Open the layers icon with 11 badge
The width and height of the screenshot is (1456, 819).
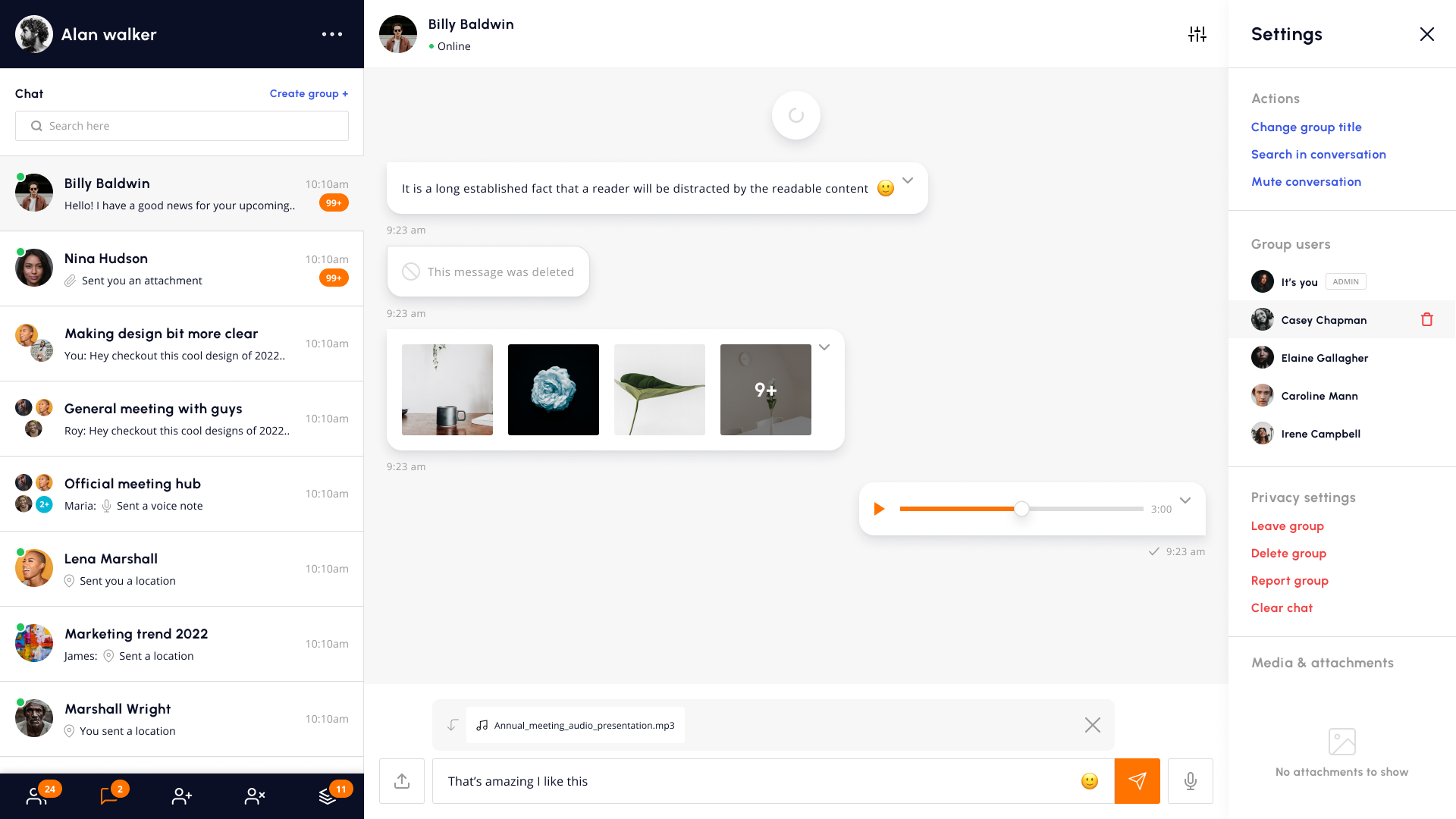click(x=327, y=795)
